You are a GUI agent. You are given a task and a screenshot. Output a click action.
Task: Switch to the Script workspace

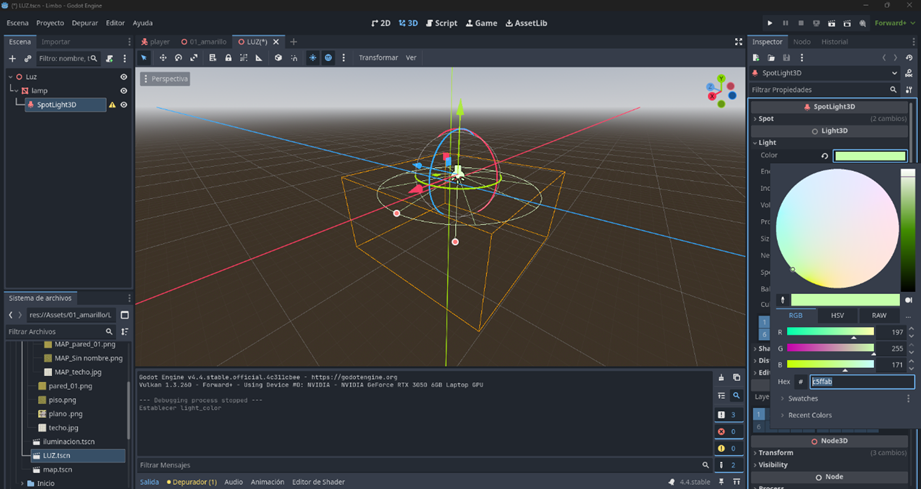pyautogui.click(x=441, y=23)
